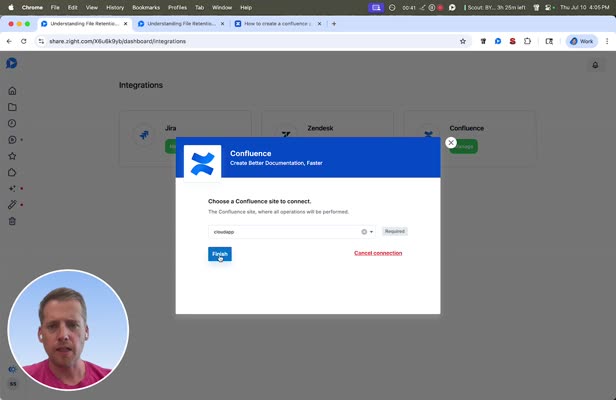Click the address bar URL

117,41
